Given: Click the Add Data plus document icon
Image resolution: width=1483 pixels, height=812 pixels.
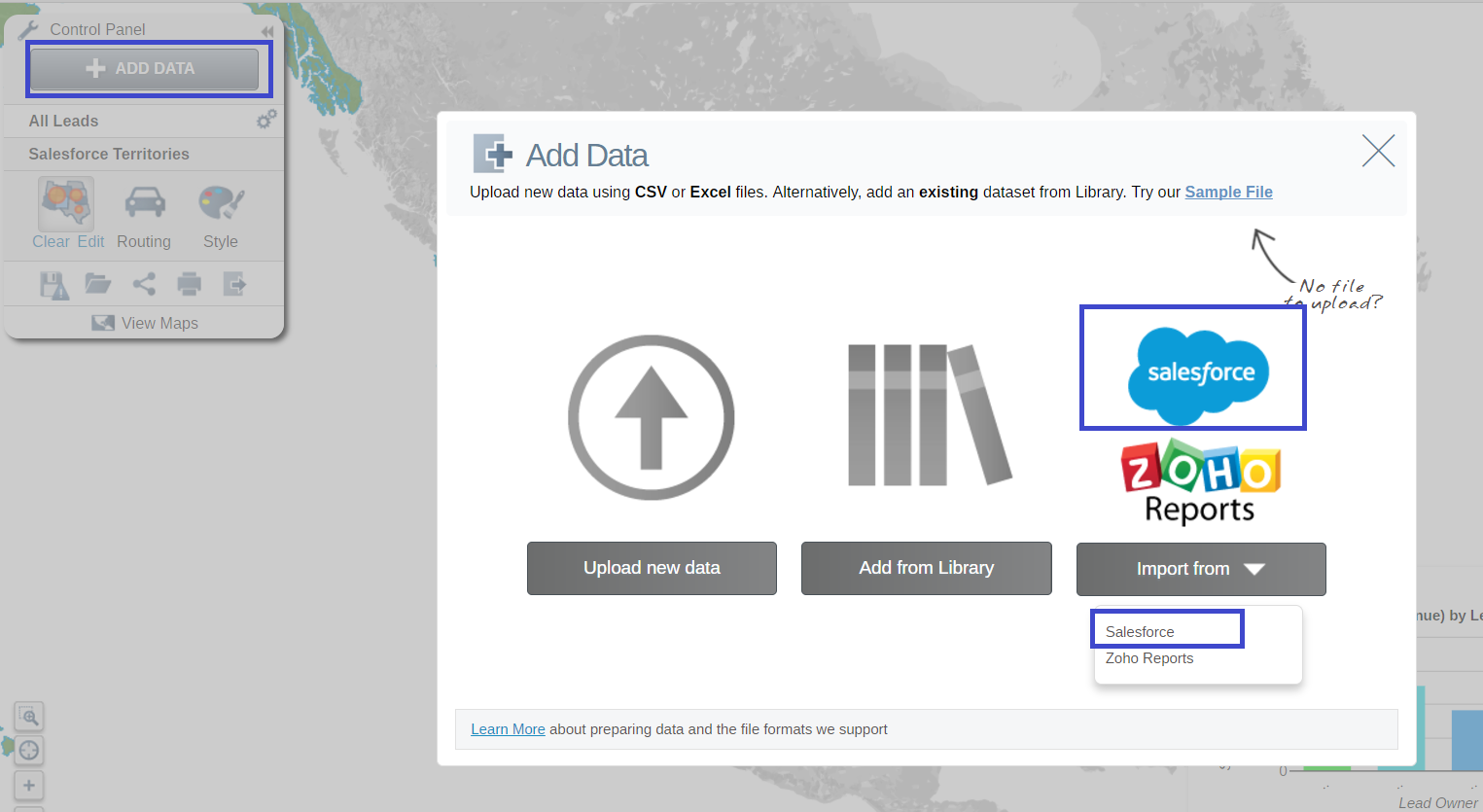Looking at the screenshot, I should [493, 154].
